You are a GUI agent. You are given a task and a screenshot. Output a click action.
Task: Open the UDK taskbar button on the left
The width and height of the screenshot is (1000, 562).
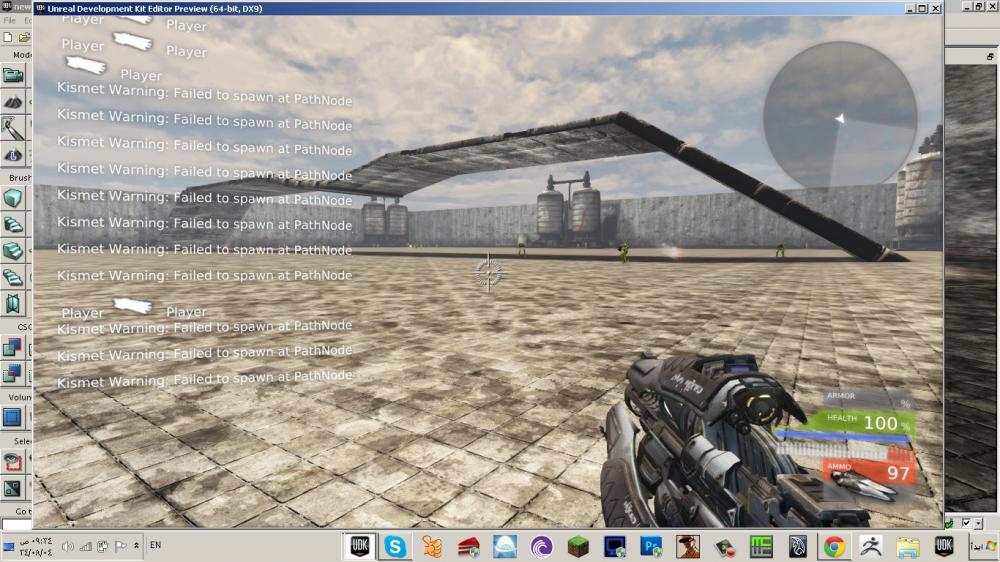[360, 546]
